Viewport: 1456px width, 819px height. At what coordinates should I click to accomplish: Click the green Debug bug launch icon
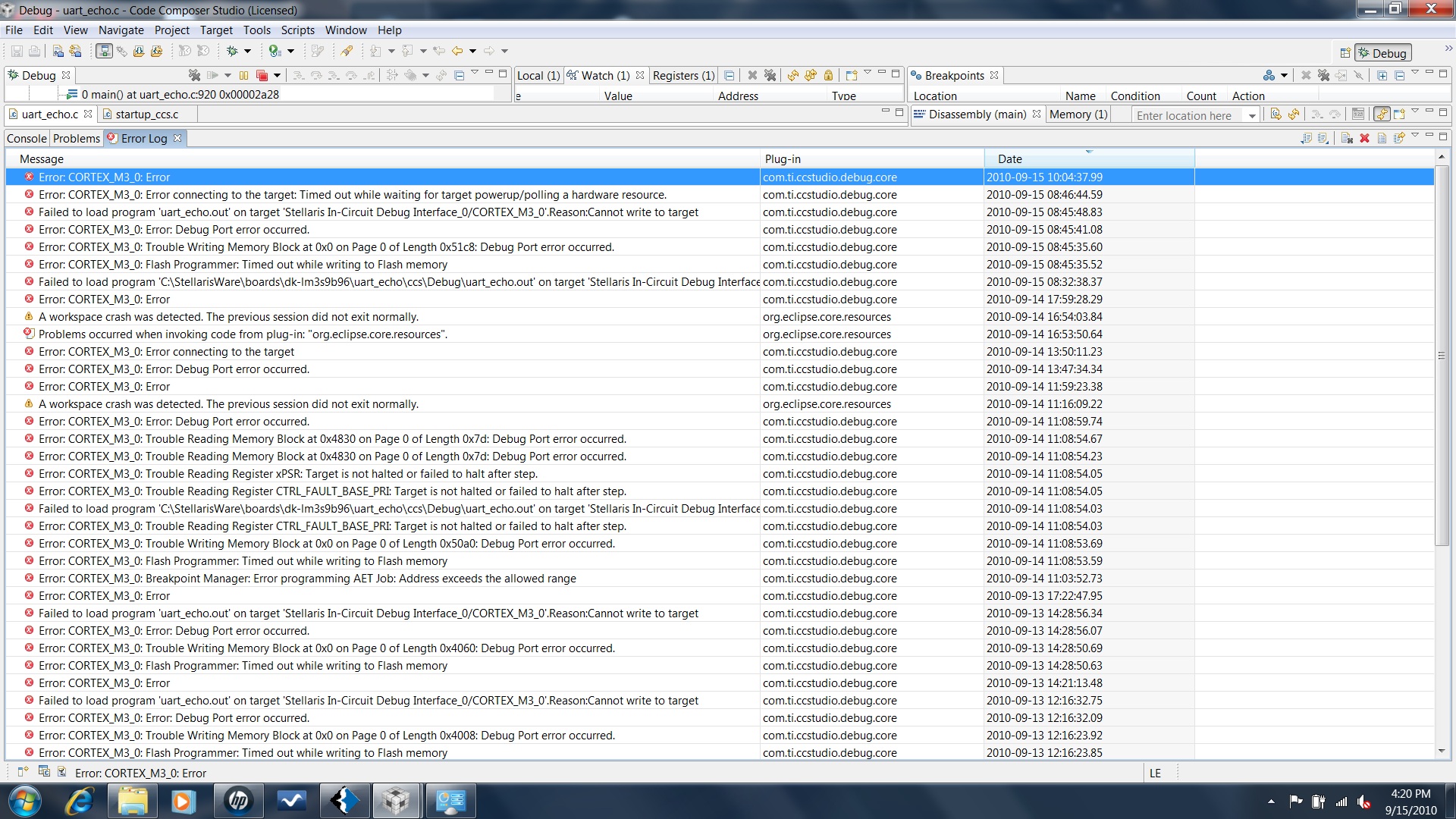[x=232, y=51]
